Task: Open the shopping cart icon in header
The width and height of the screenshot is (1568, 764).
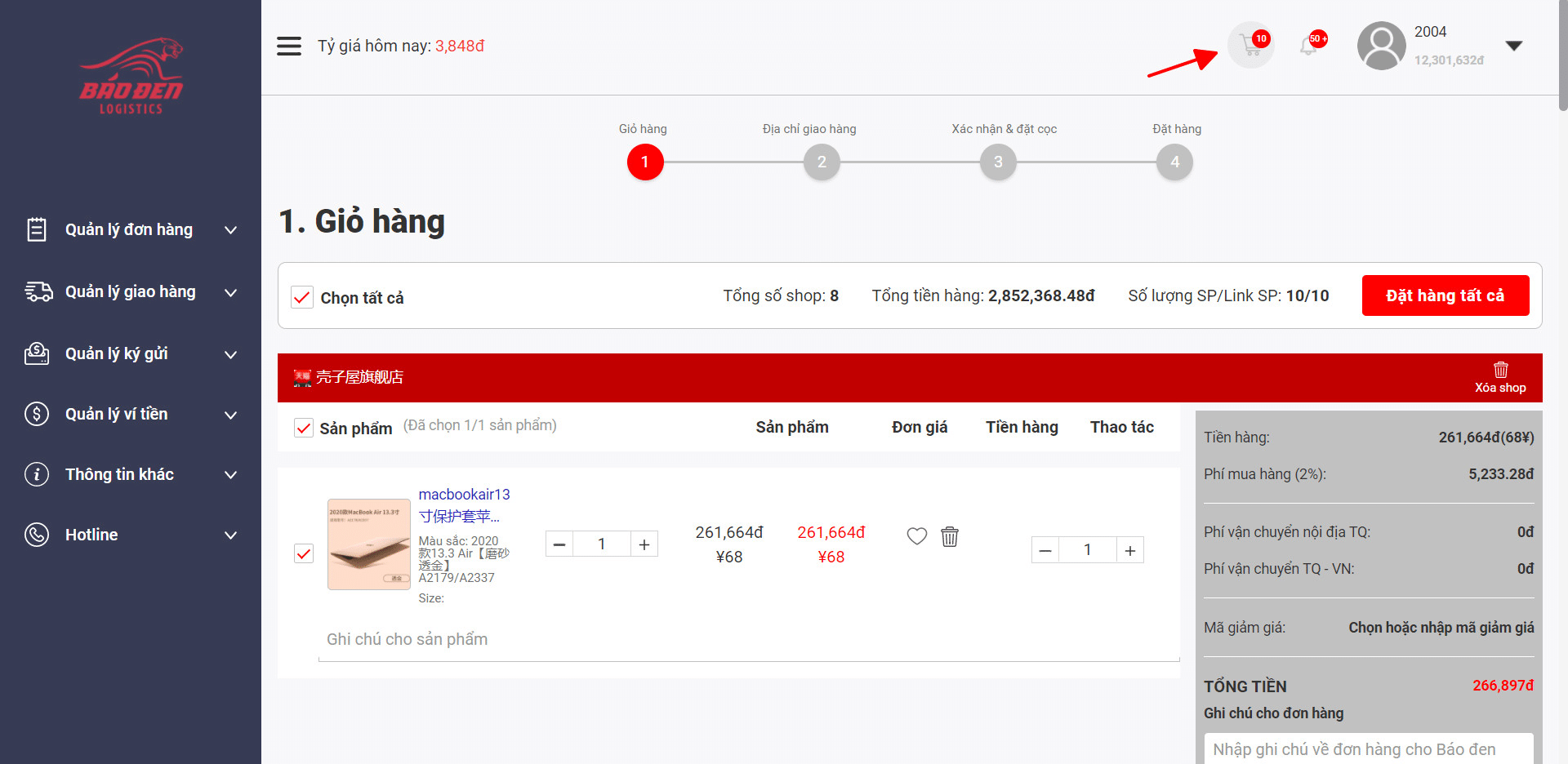Action: click(x=1250, y=45)
